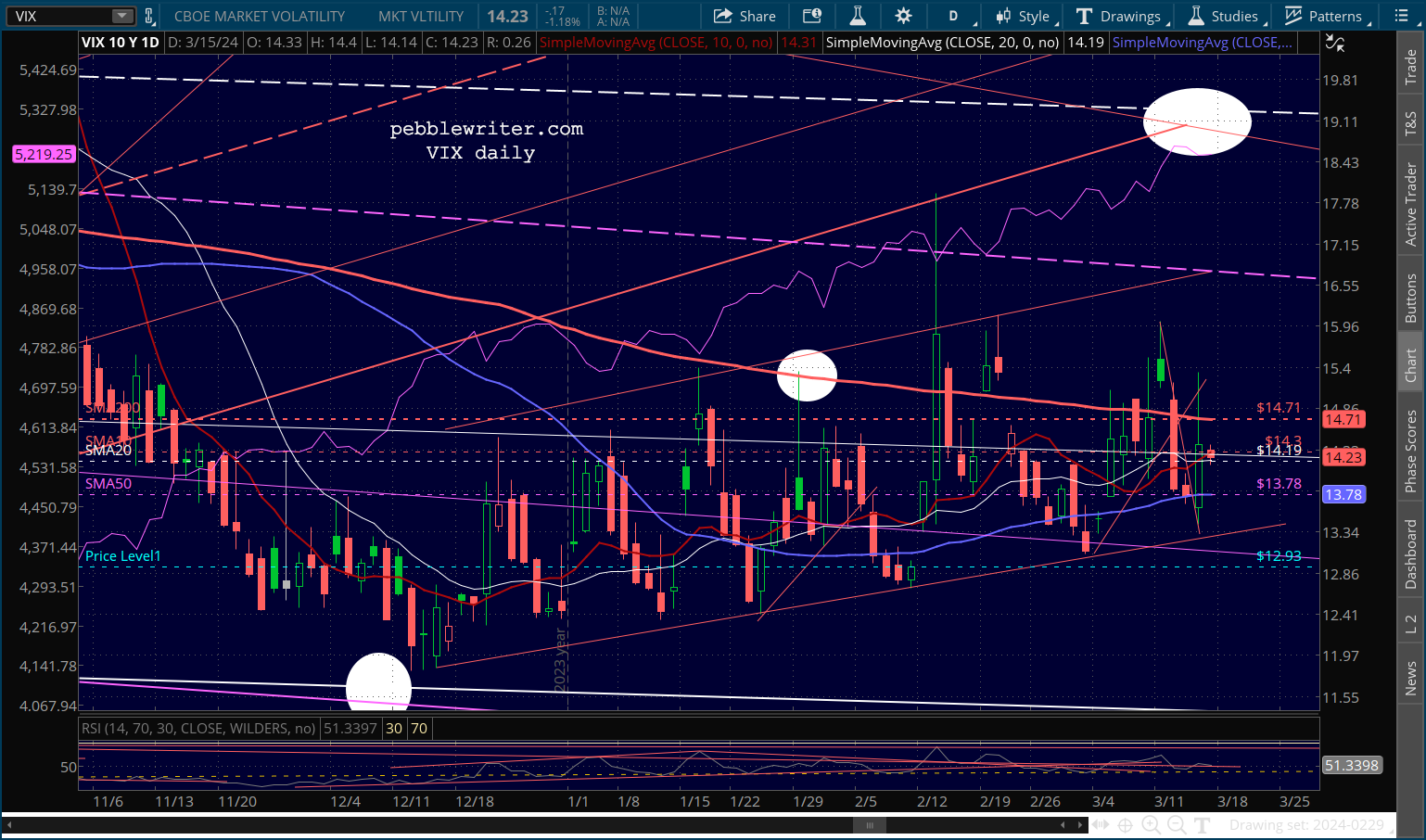This screenshot has height=840, width=1426.
Task: Click the SimpleMovingAvg (CLOSE, 20, 0, no) label
Action: pos(942,43)
